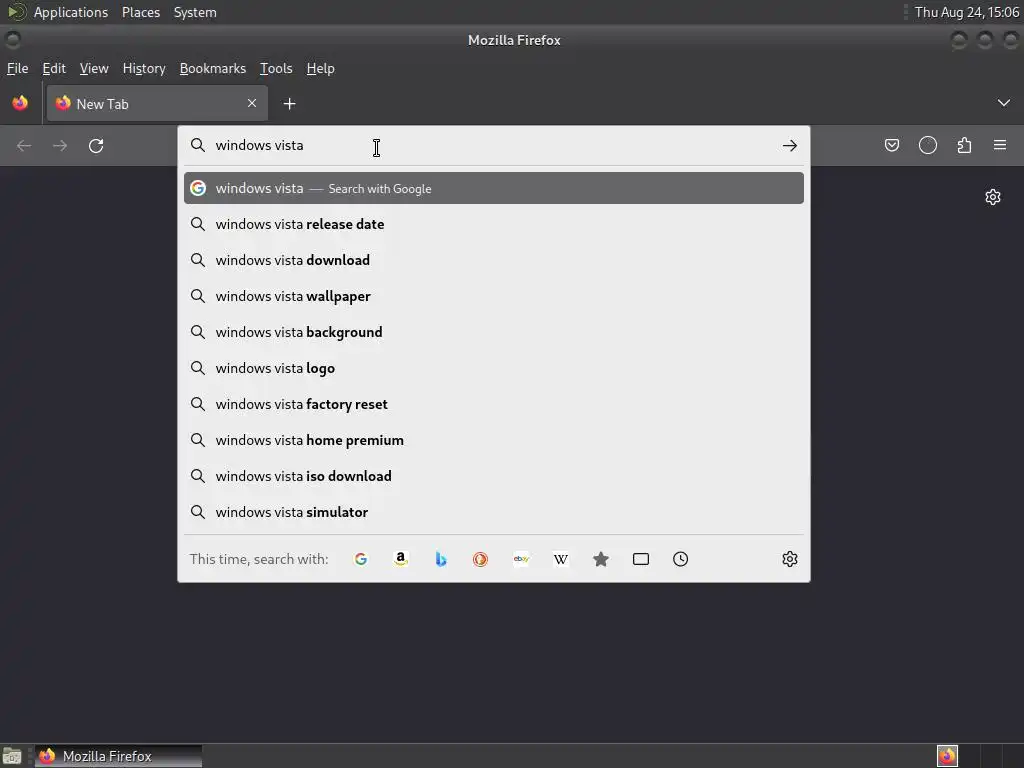The height and width of the screenshot is (768, 1024).
Task: Choose suggestion 'windows vista background'
Action: (x=494, y=332)
